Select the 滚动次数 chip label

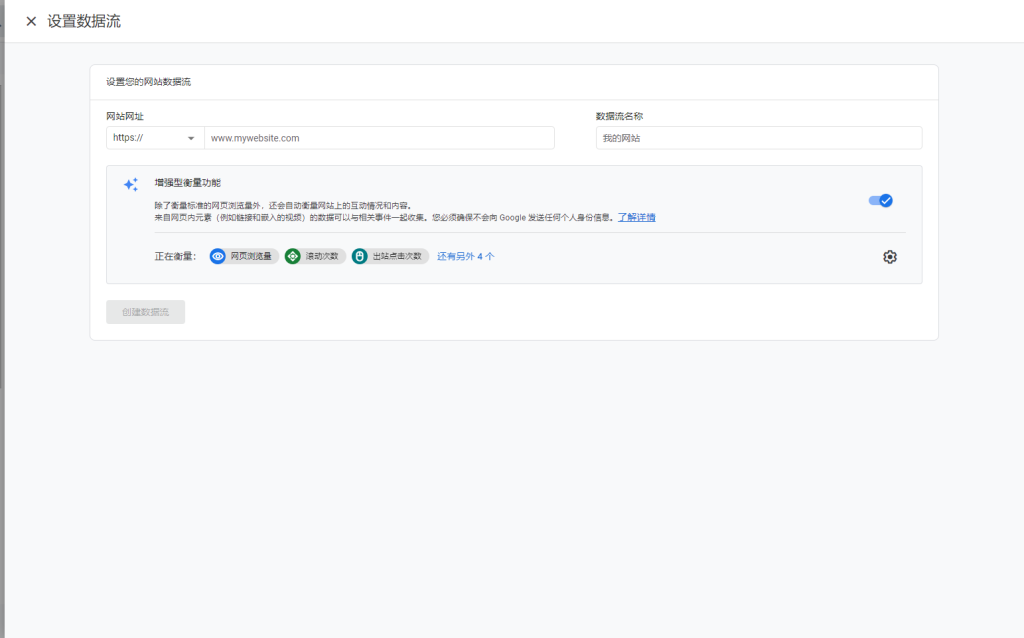(x=322, y=256)
